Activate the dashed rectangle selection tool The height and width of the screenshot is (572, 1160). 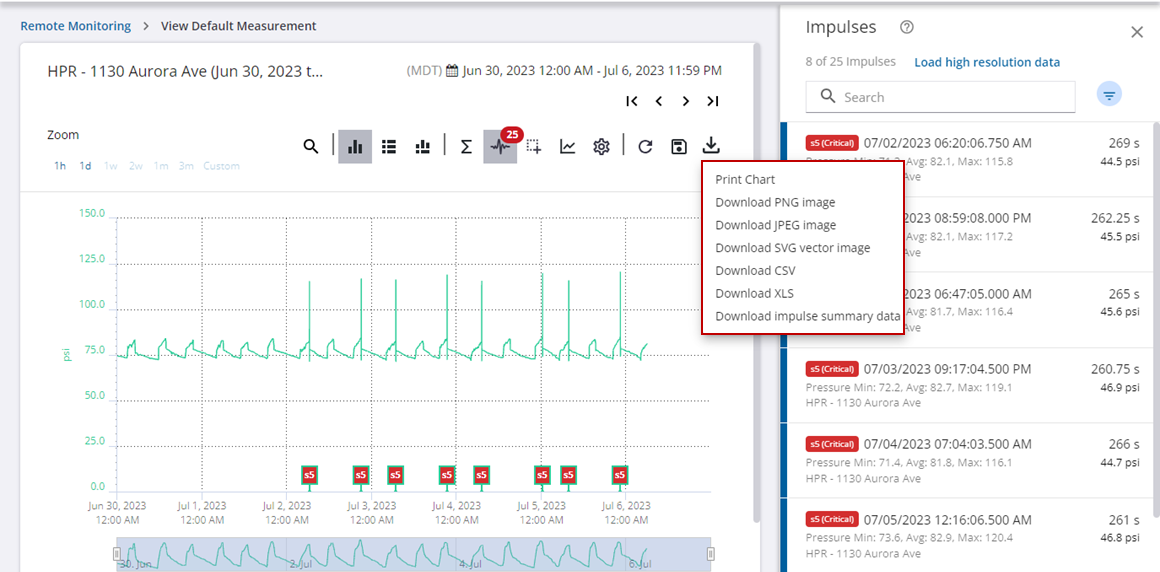pos(533,147)
